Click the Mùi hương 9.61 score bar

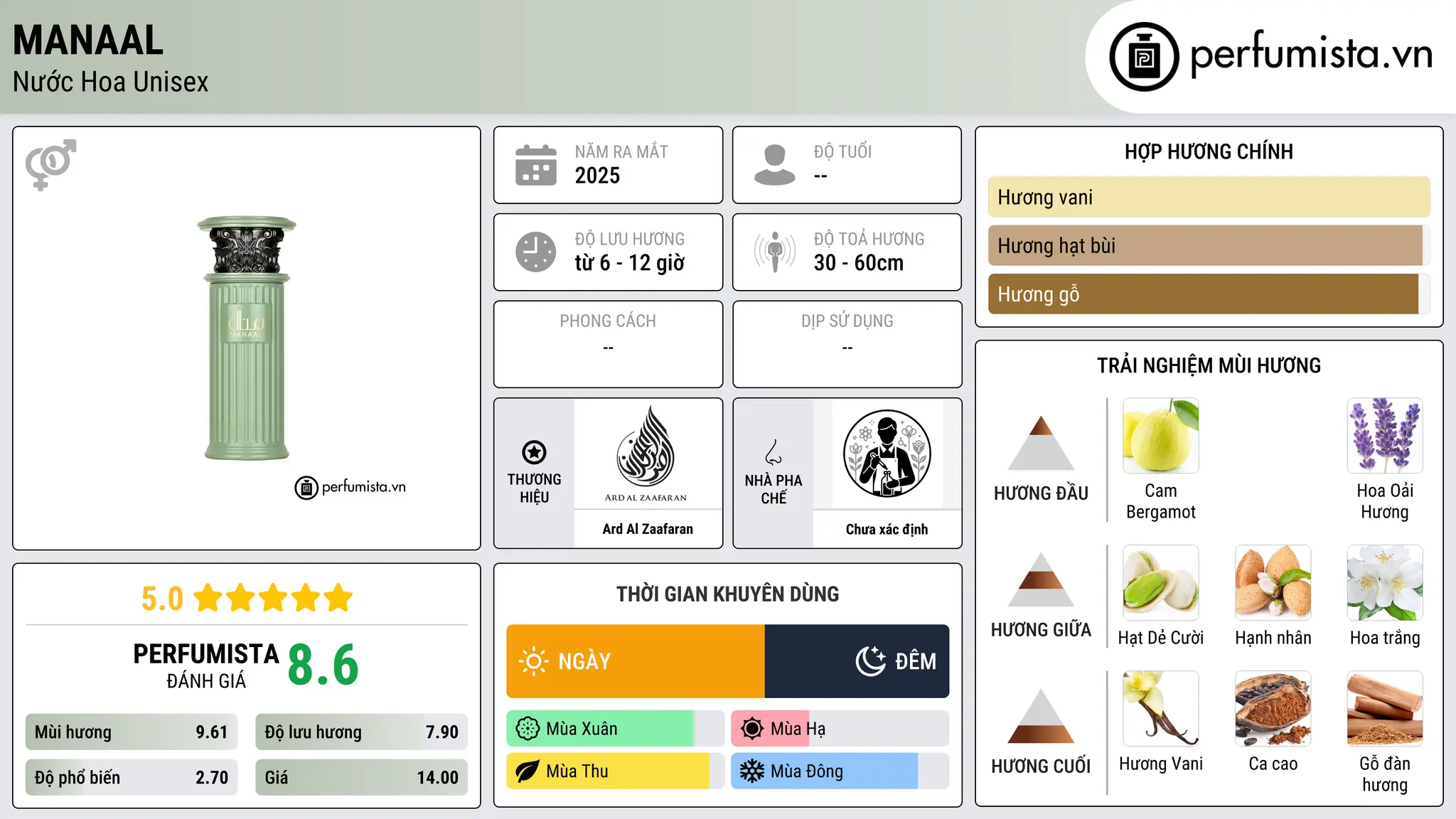(132, 732)
